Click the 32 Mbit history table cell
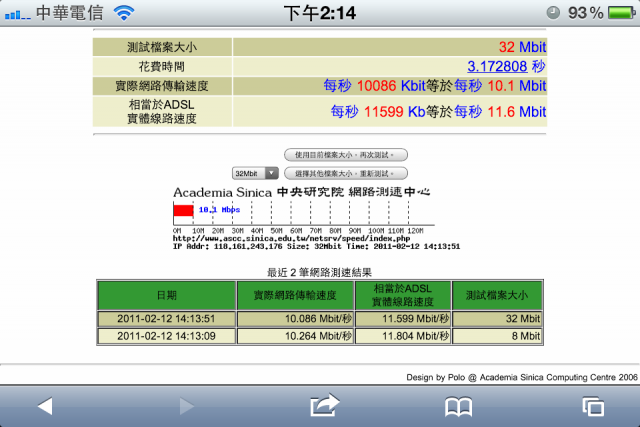 (x=497, y=319)
